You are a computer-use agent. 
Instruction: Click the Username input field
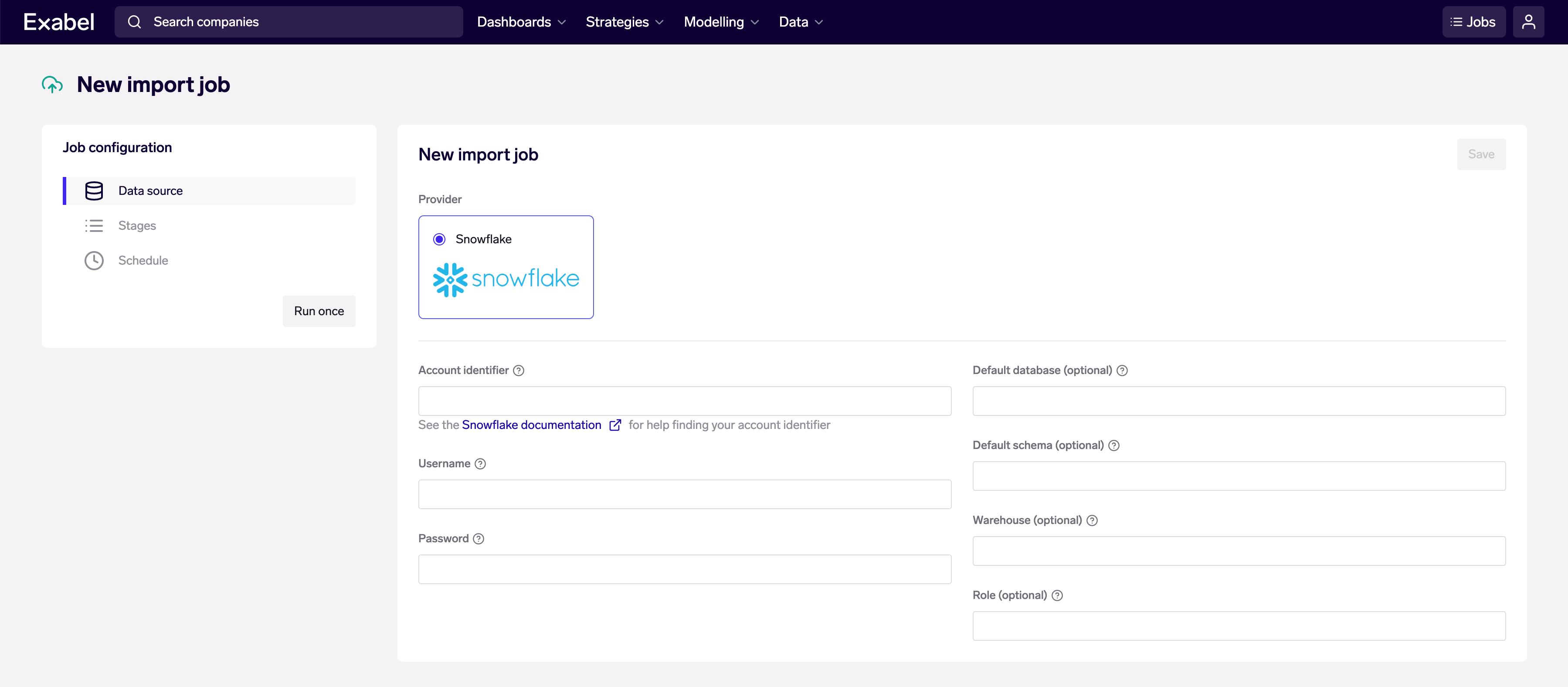coord(684,494)
